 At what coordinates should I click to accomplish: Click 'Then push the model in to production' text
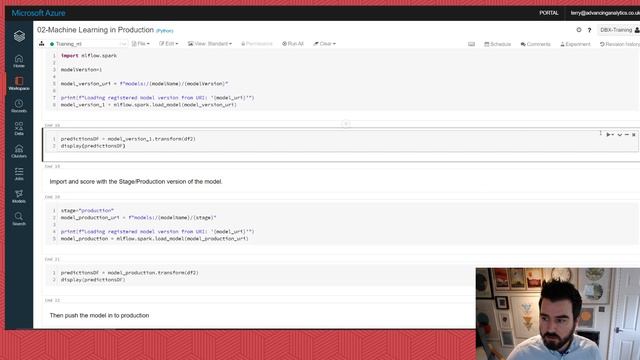tap(99, 316)
